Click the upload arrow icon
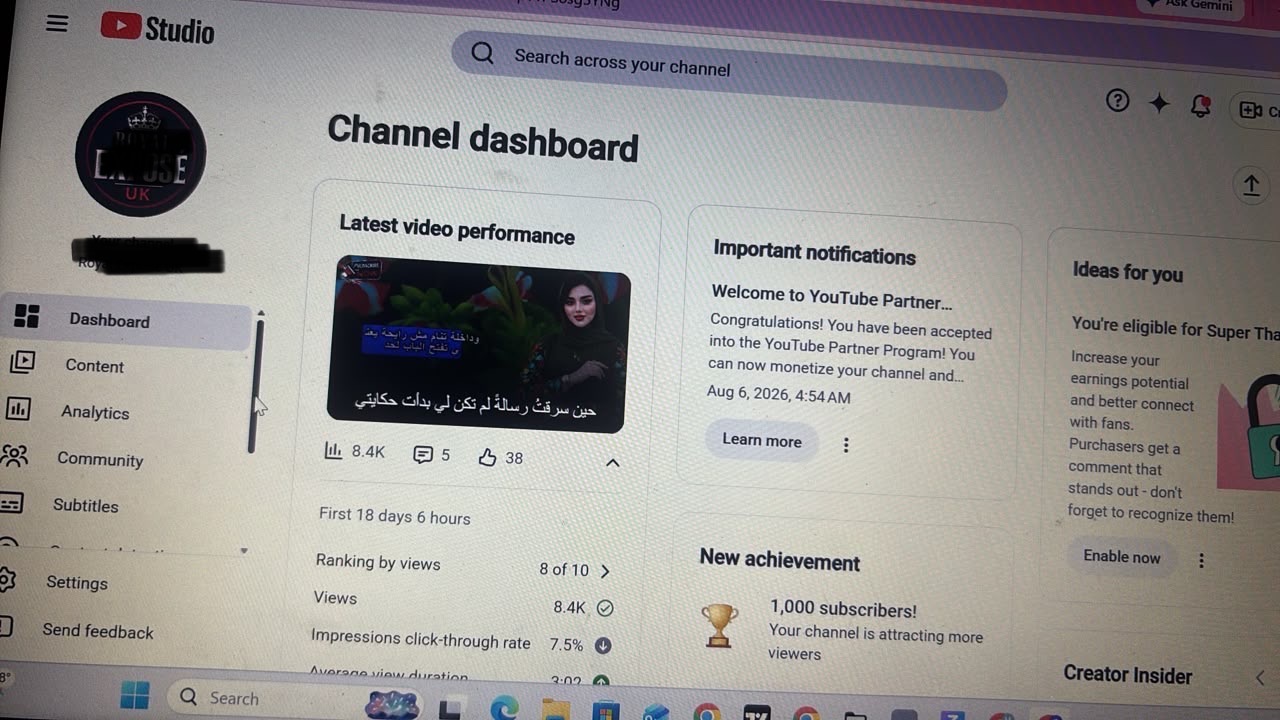Viewport: 1280px width, 720px height. (x=1251, y=185)
